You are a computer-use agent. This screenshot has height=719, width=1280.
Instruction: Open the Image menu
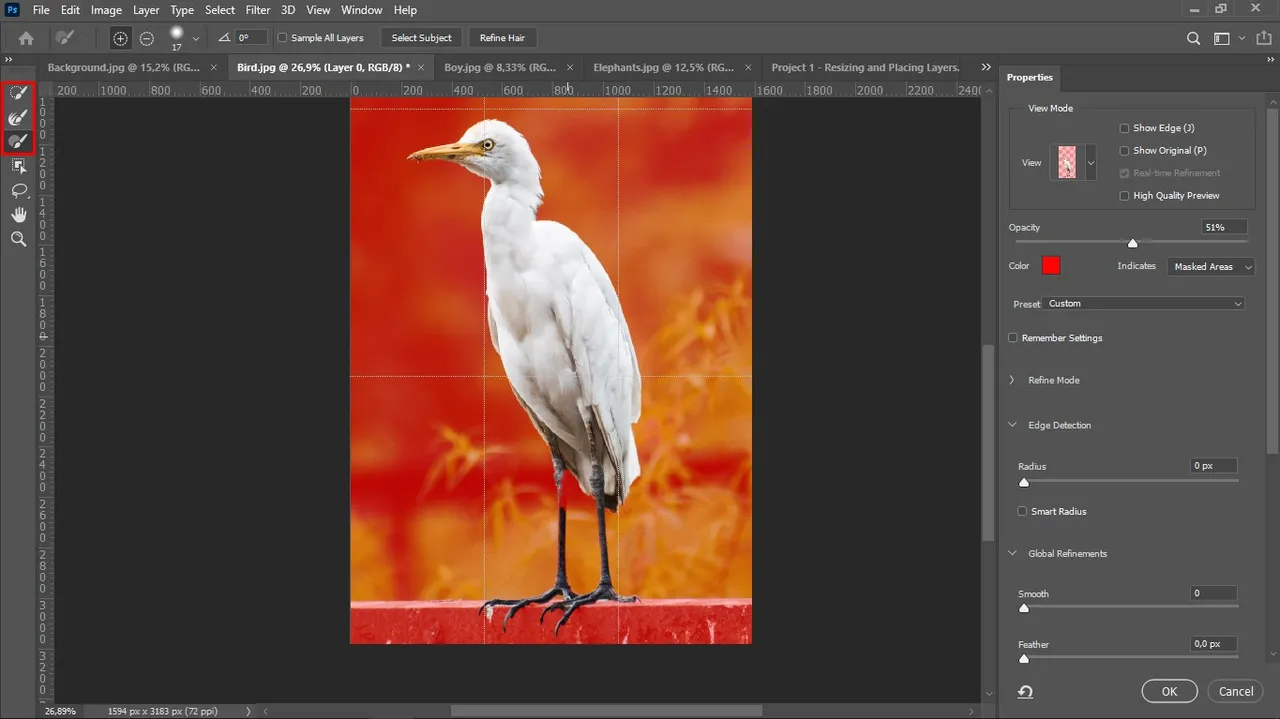(106, 10)
